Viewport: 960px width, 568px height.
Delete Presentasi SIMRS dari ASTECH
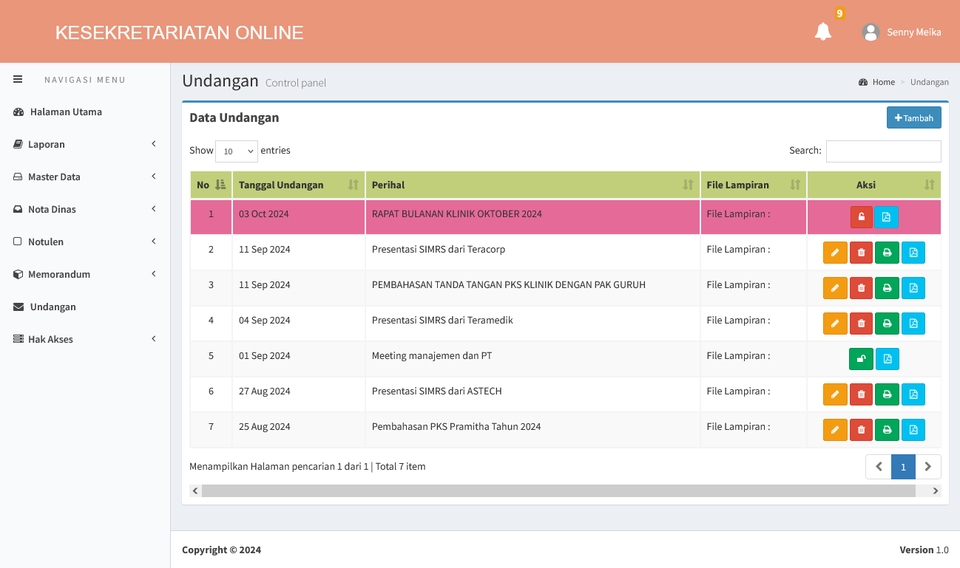click(861, 394)
